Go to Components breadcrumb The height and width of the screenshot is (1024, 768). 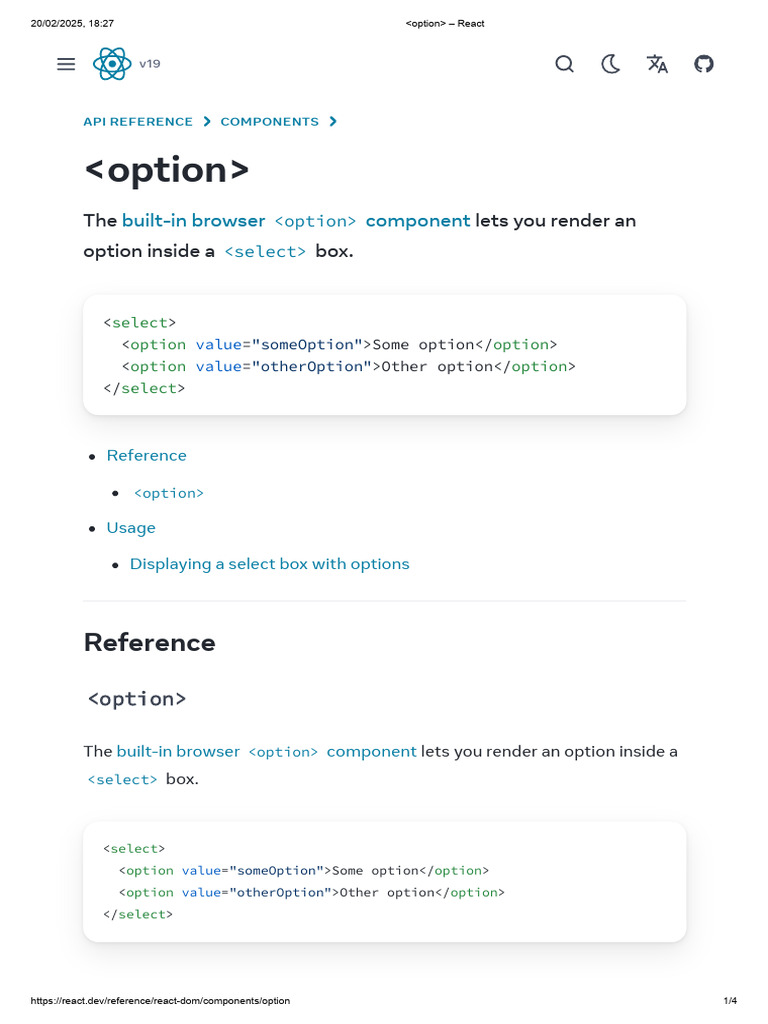pyautogui.click(x=269, y=122)
